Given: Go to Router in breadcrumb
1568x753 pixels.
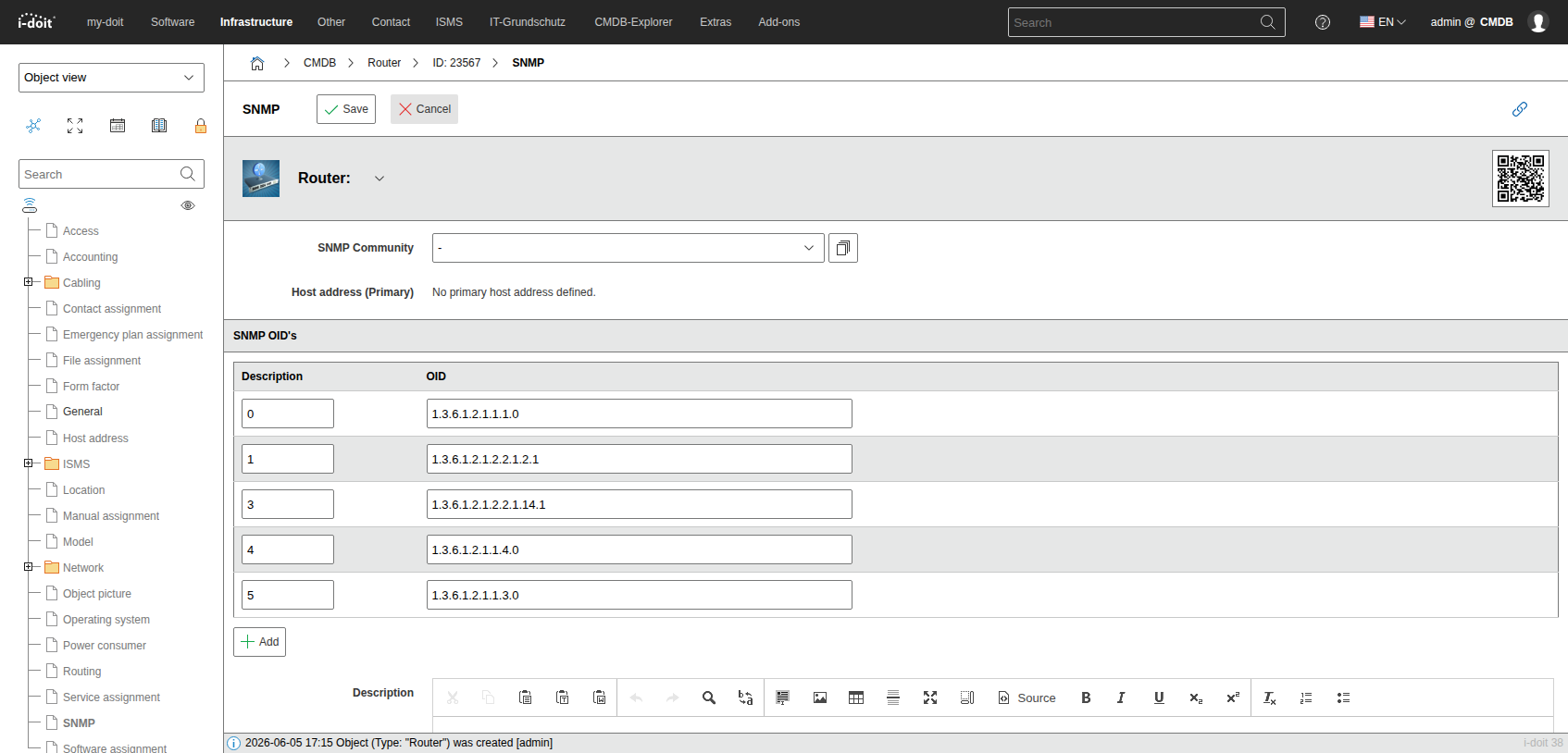Looking at the screenshot, I should coord(384,63).
